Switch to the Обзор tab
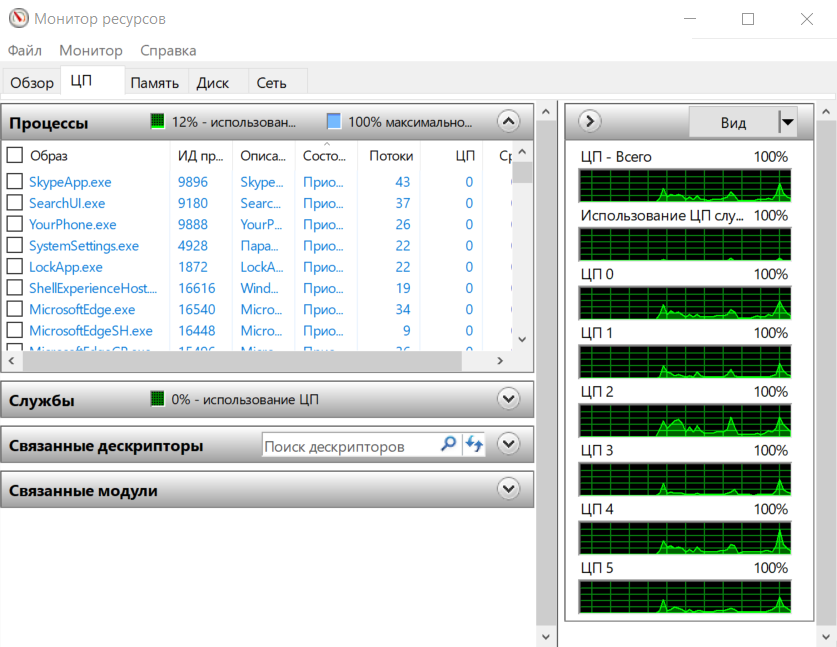837x647 pixels. point(32,83)
